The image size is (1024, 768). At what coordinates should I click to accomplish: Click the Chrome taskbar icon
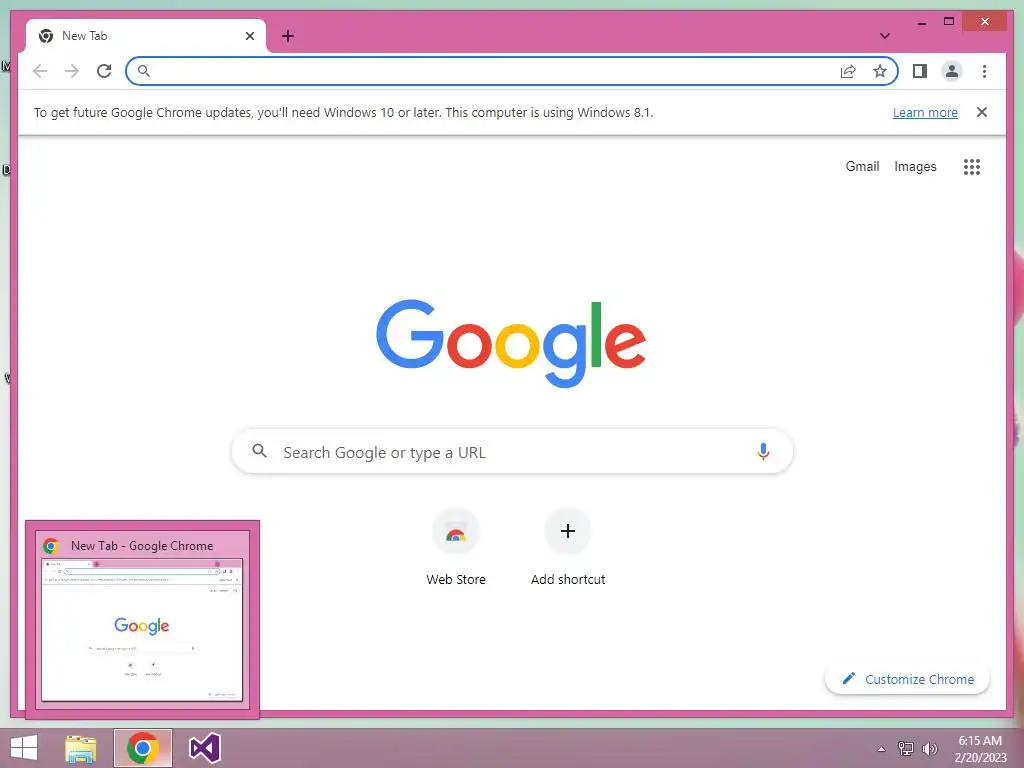pos(142,748)
